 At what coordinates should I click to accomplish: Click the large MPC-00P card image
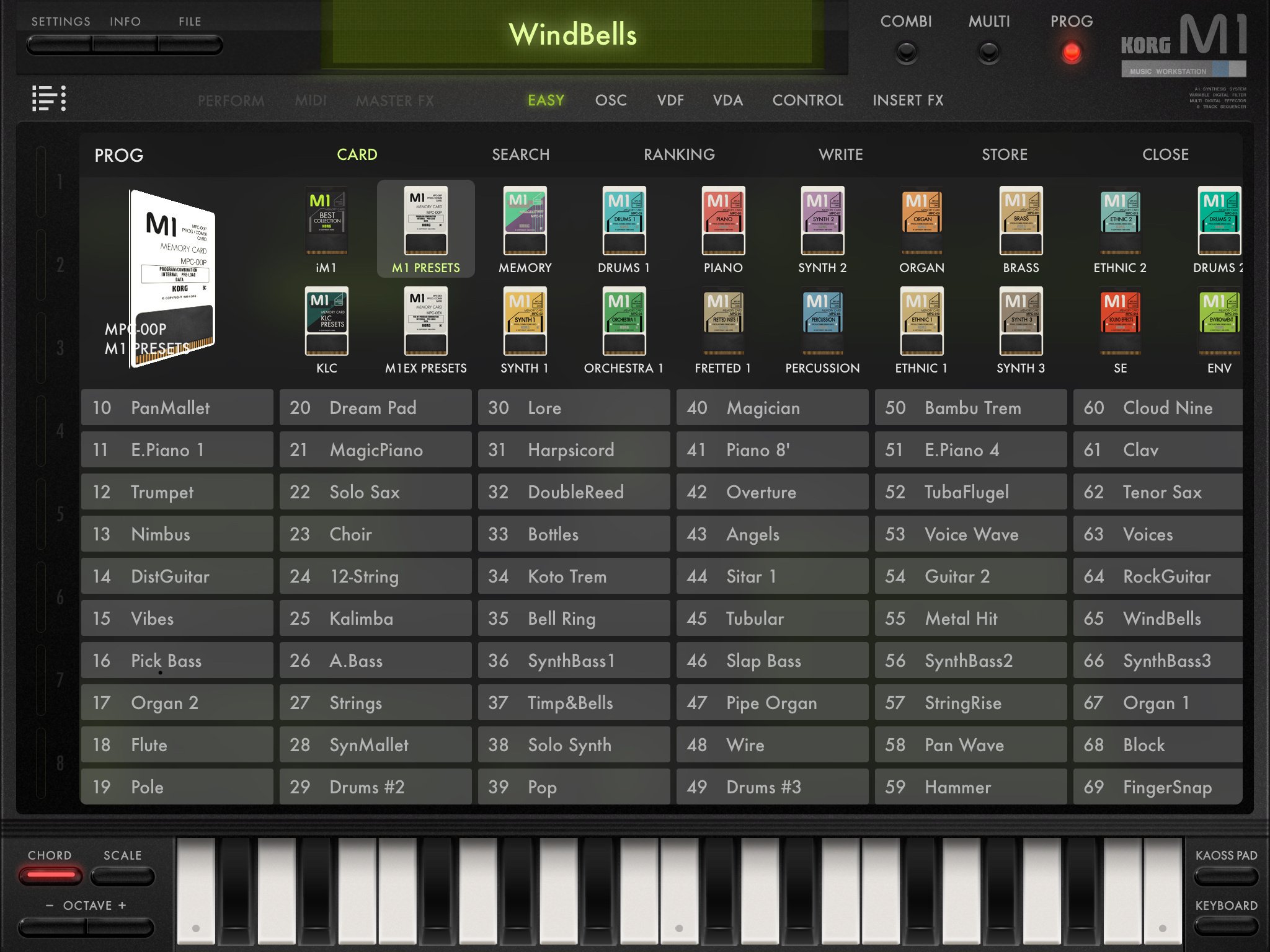[172, 279]
